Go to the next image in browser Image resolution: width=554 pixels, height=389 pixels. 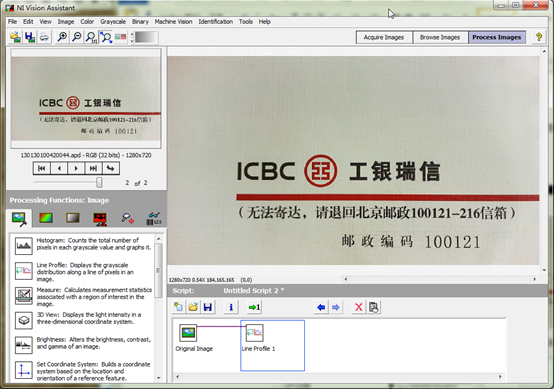tap(76, 169)
